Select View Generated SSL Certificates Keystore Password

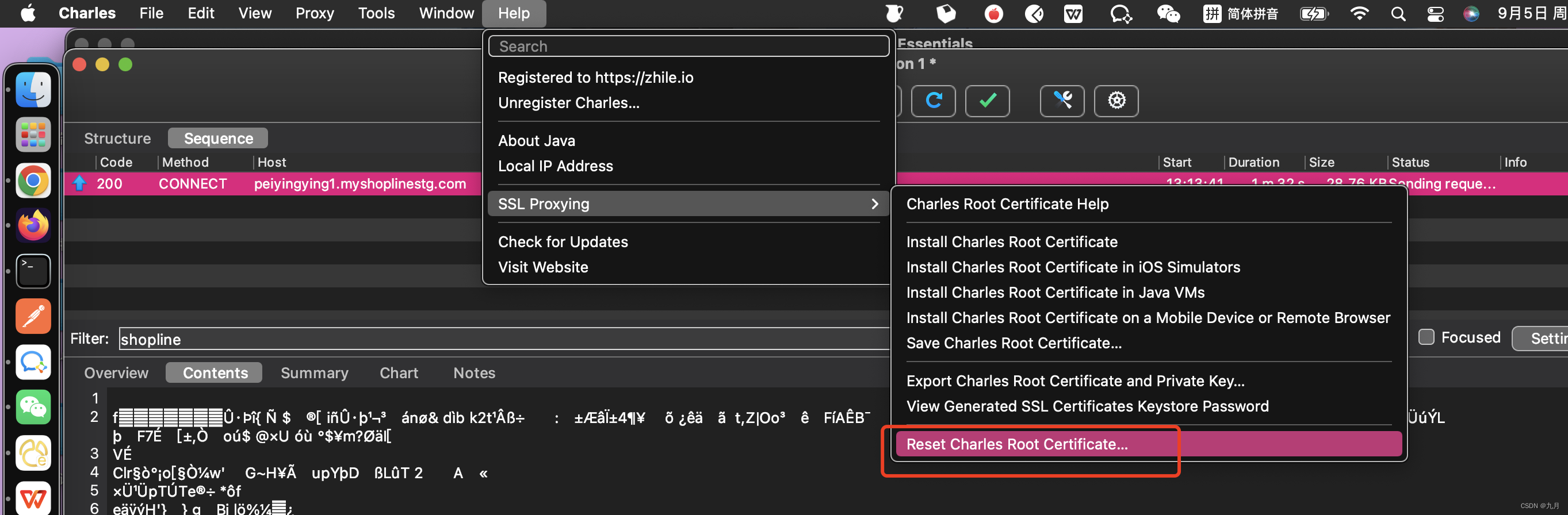1149,406
